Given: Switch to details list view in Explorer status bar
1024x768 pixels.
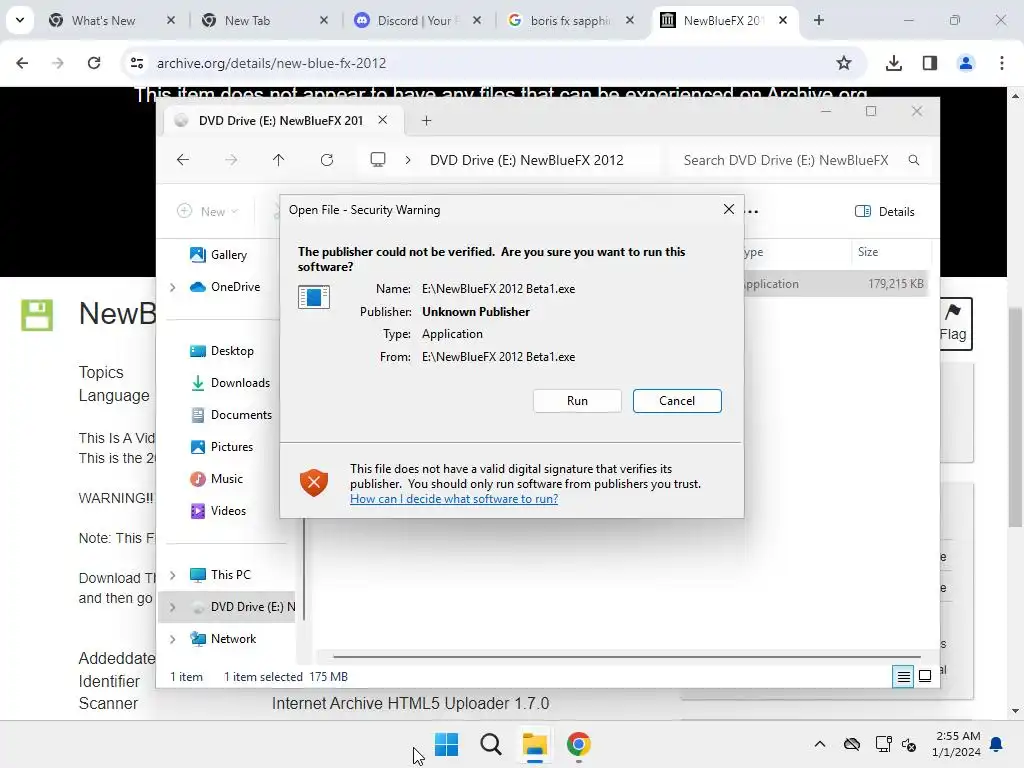Looking at the screenshot, I should pos(903,677).
